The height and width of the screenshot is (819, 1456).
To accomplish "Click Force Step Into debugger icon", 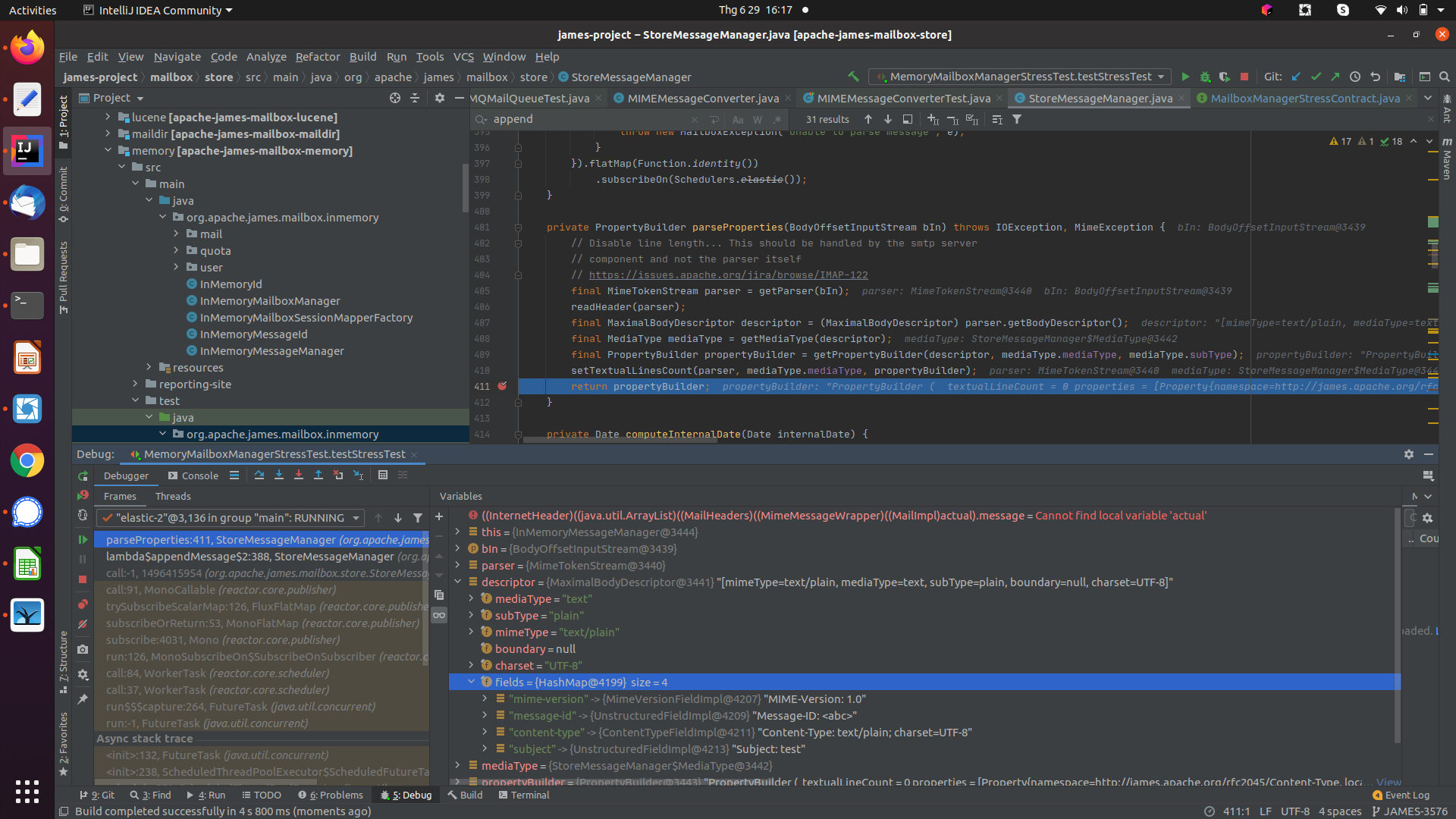I will tap(299, 475).
